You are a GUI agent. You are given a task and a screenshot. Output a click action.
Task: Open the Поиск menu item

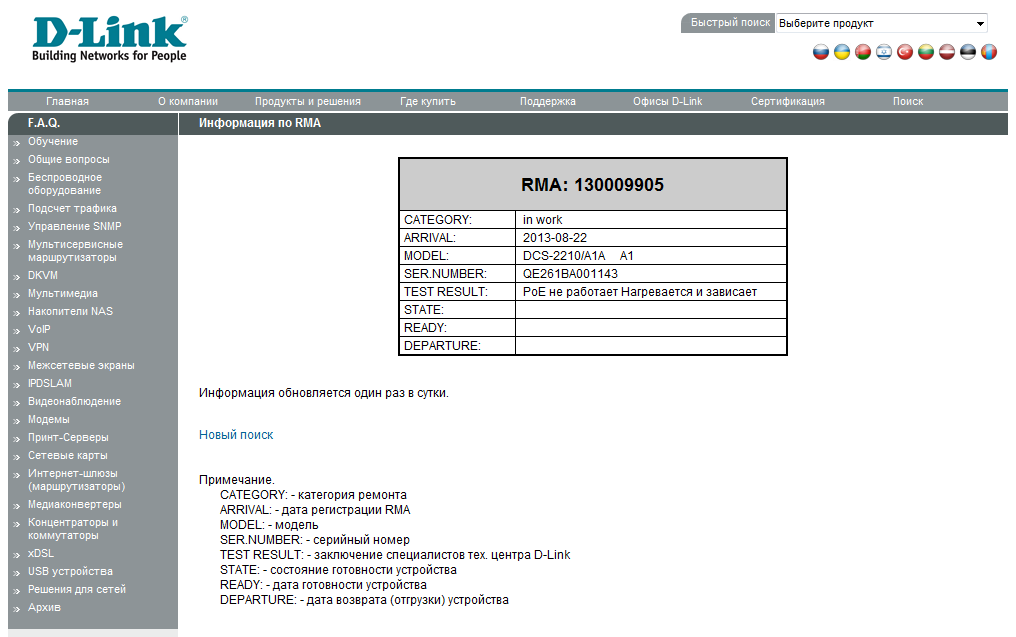pyautogui.click(x=908, y=101)
